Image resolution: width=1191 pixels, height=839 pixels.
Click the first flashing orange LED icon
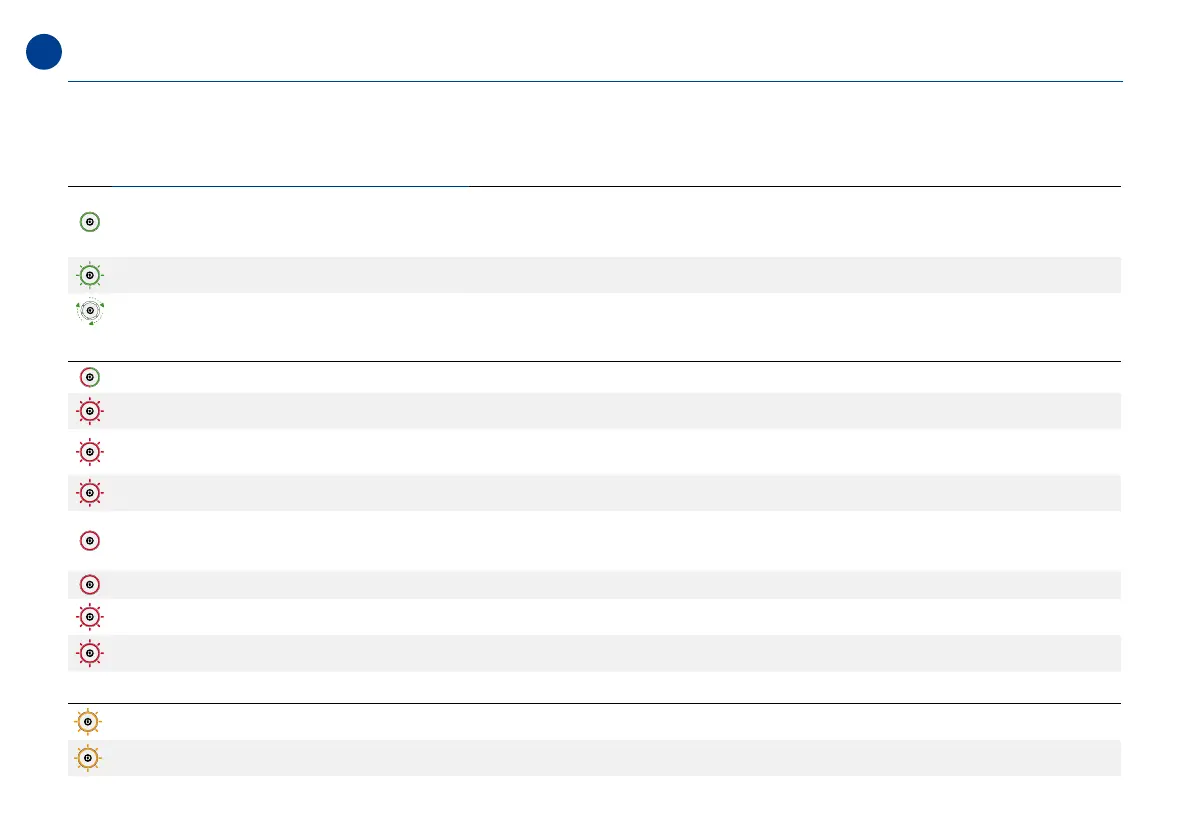point(88,722)
